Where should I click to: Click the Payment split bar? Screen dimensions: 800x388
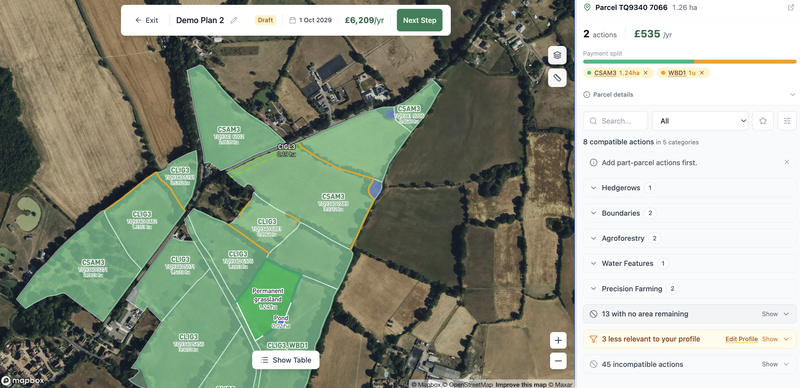point(690,62)
